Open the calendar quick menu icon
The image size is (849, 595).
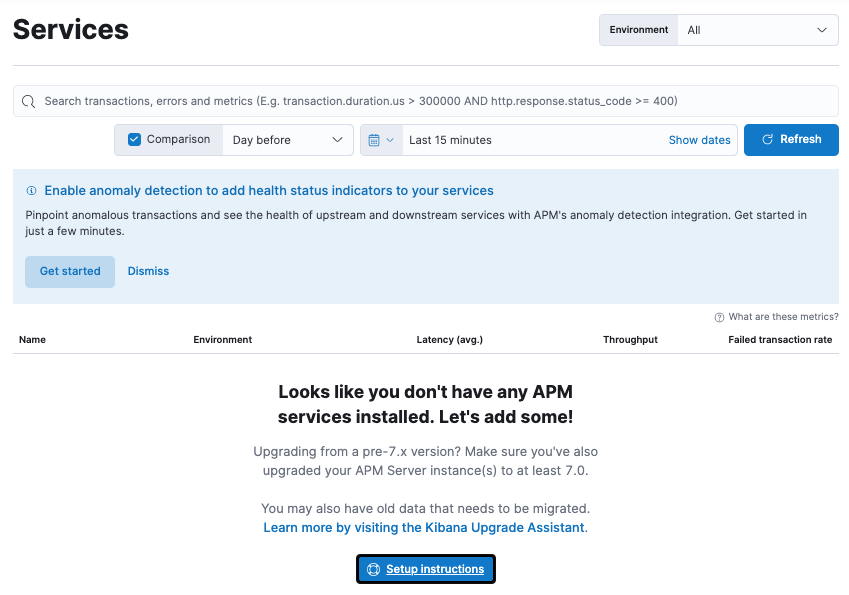pos(374,140)
